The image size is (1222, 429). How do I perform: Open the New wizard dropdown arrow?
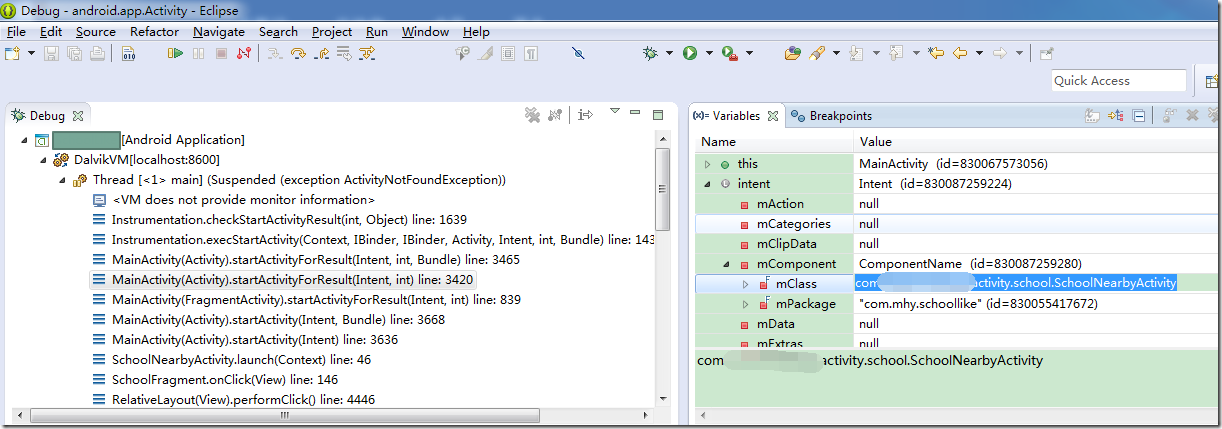pyautogui.click(x=30, y=53)
